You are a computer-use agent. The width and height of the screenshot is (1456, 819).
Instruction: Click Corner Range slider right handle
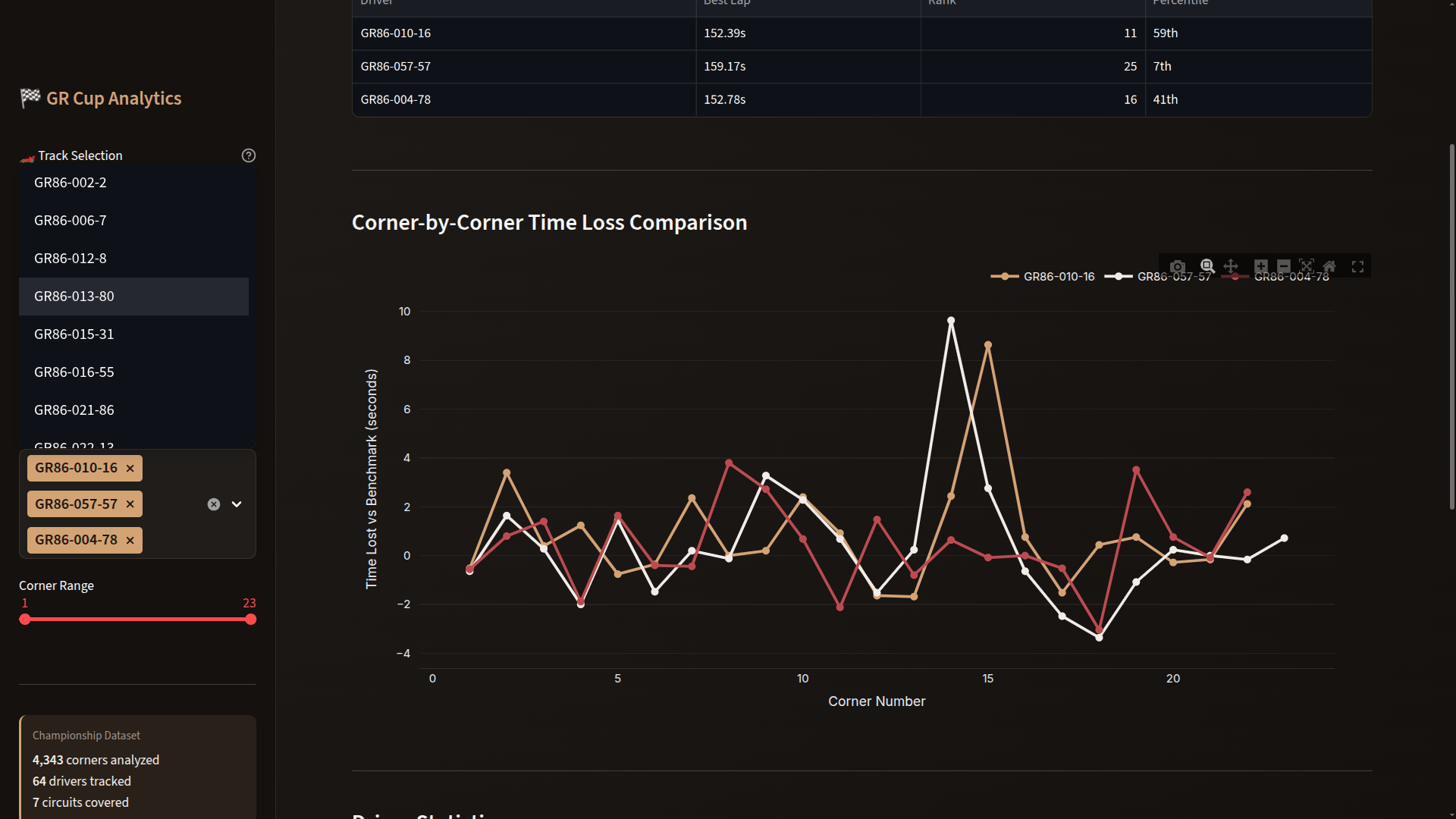point(250,620)
